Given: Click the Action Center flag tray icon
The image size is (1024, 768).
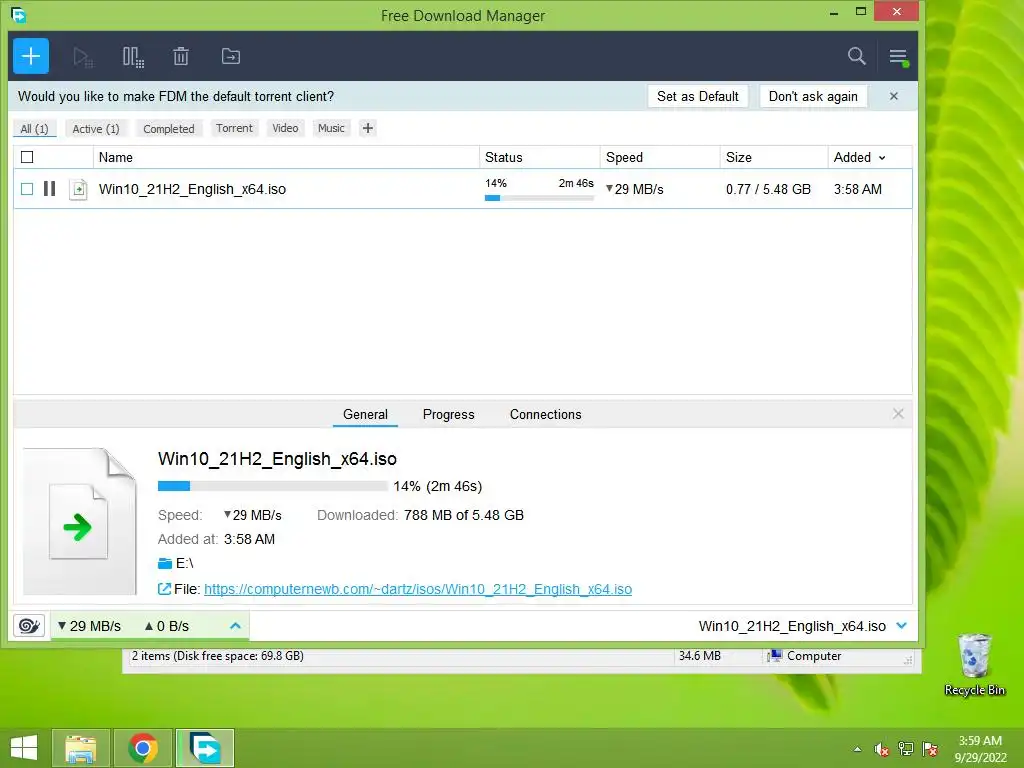Looking at the screenshot, I should tap(930, 749).
